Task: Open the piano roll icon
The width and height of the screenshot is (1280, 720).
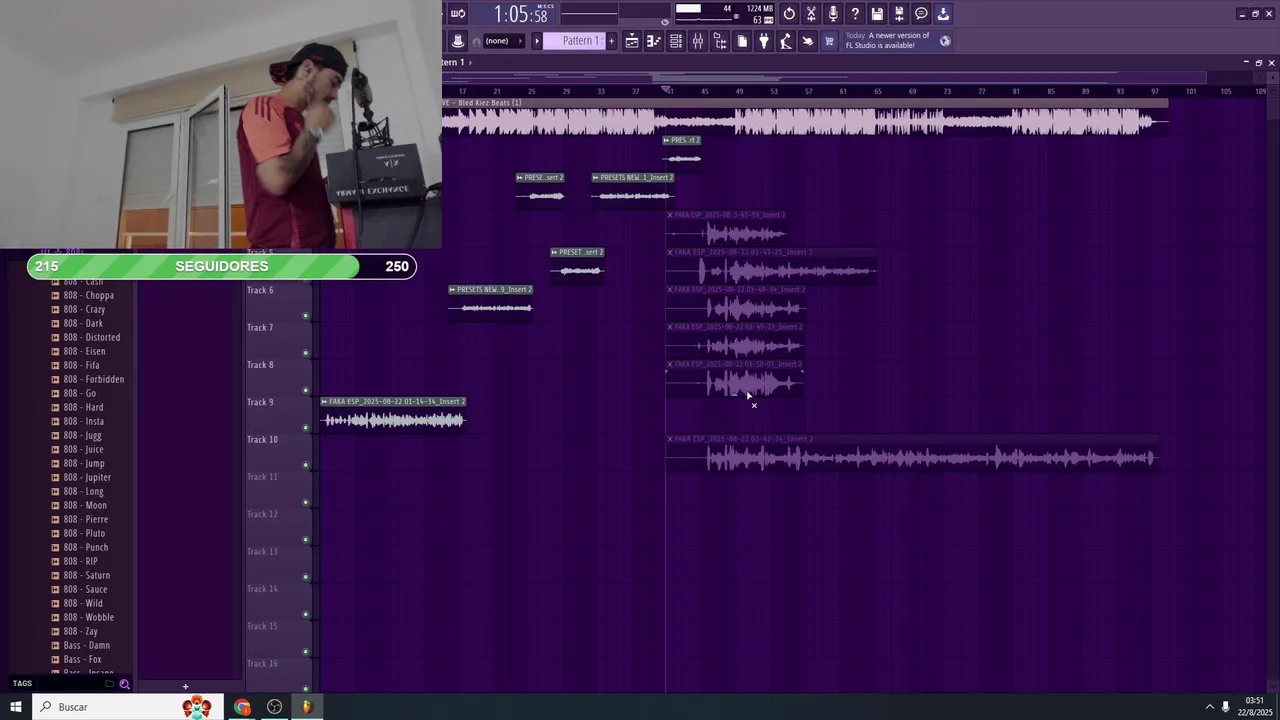Action: [x=654, y=41]
